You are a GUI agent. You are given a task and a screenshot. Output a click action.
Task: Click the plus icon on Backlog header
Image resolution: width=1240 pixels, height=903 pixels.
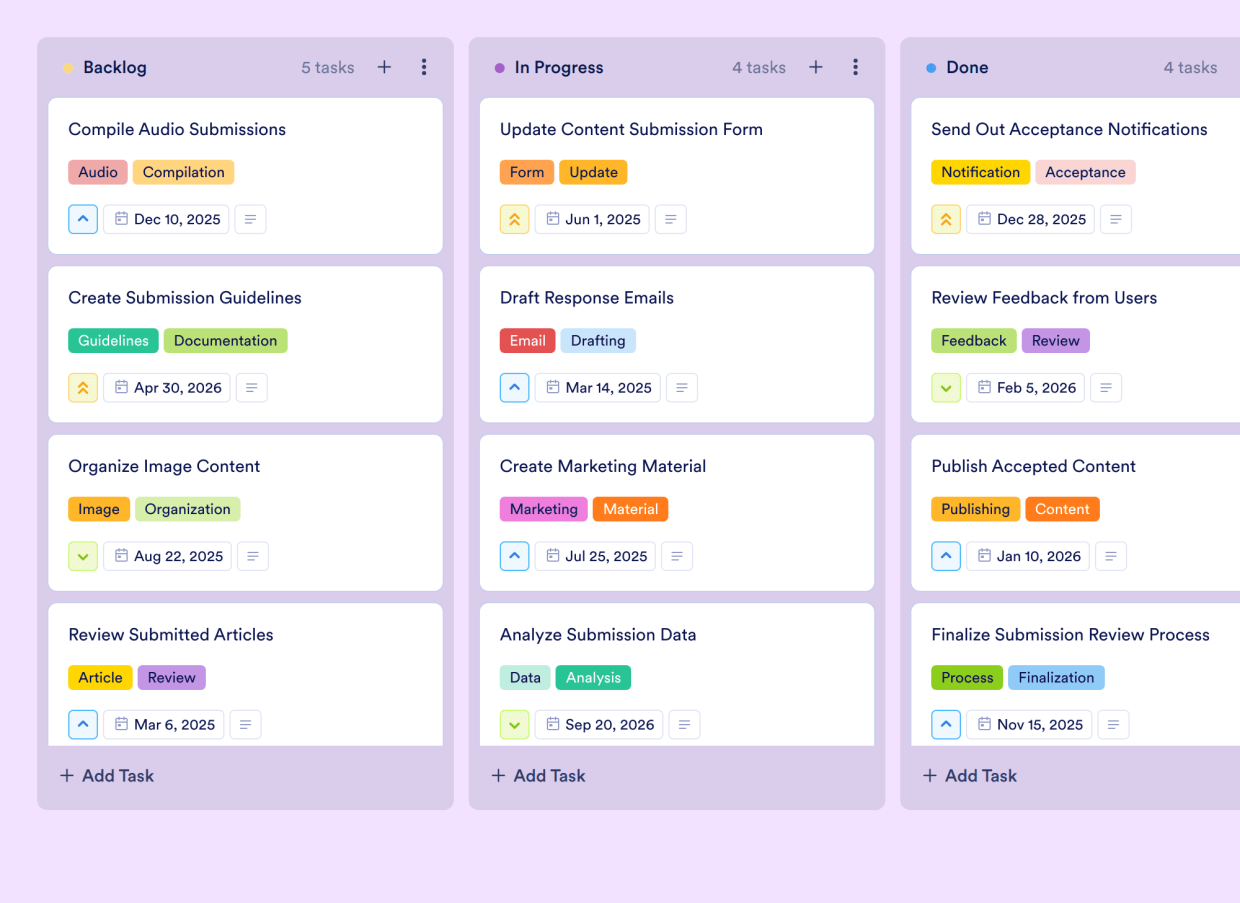coord(384,67)
